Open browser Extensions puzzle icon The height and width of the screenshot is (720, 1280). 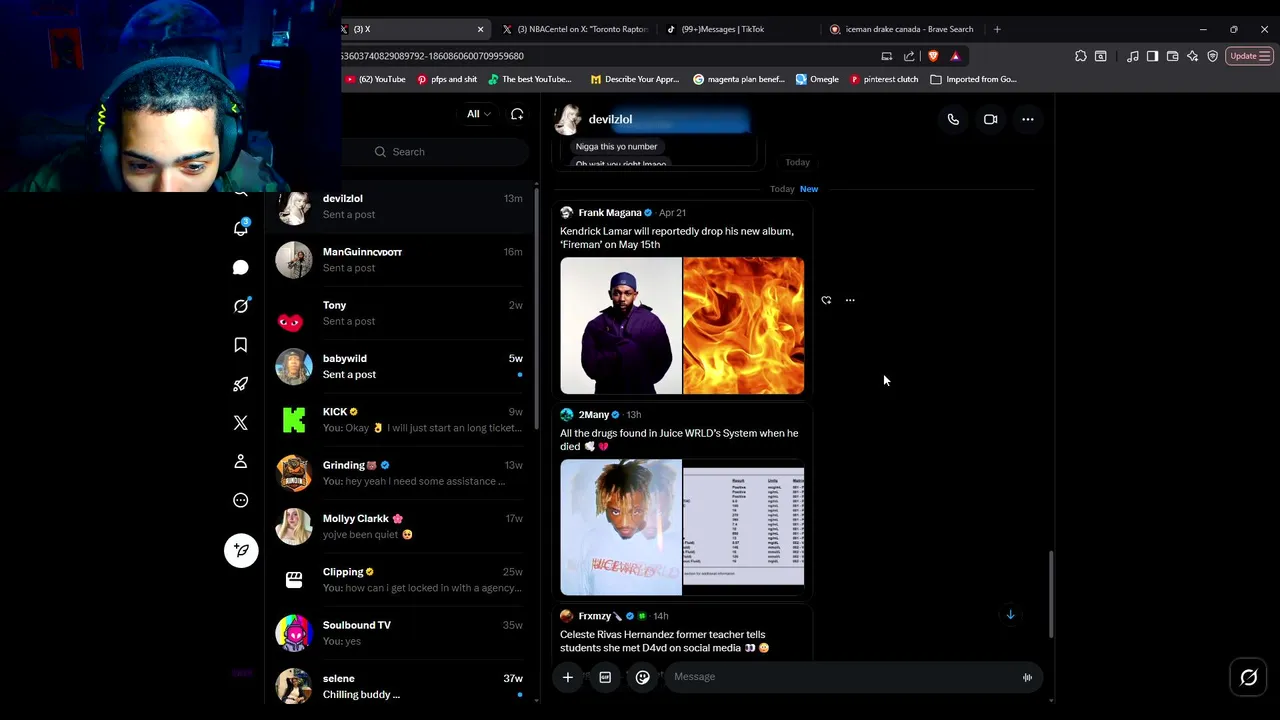click(1080, 56)
